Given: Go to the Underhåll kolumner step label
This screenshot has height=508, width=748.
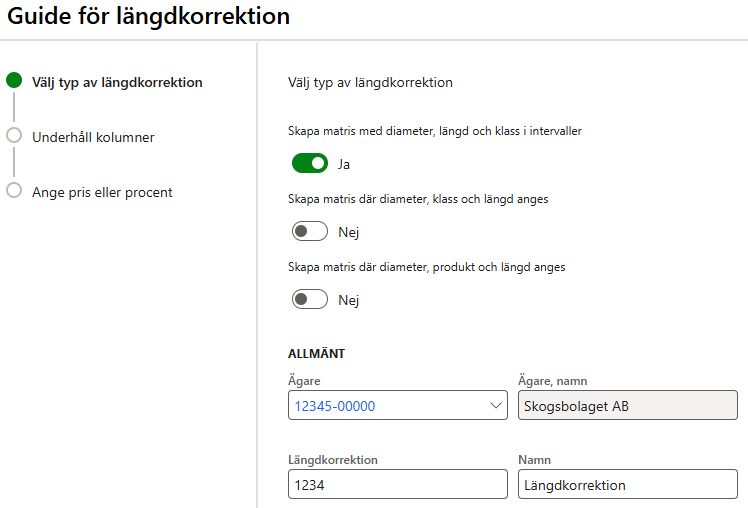Looking at the screenshot, I should point(93,137).
